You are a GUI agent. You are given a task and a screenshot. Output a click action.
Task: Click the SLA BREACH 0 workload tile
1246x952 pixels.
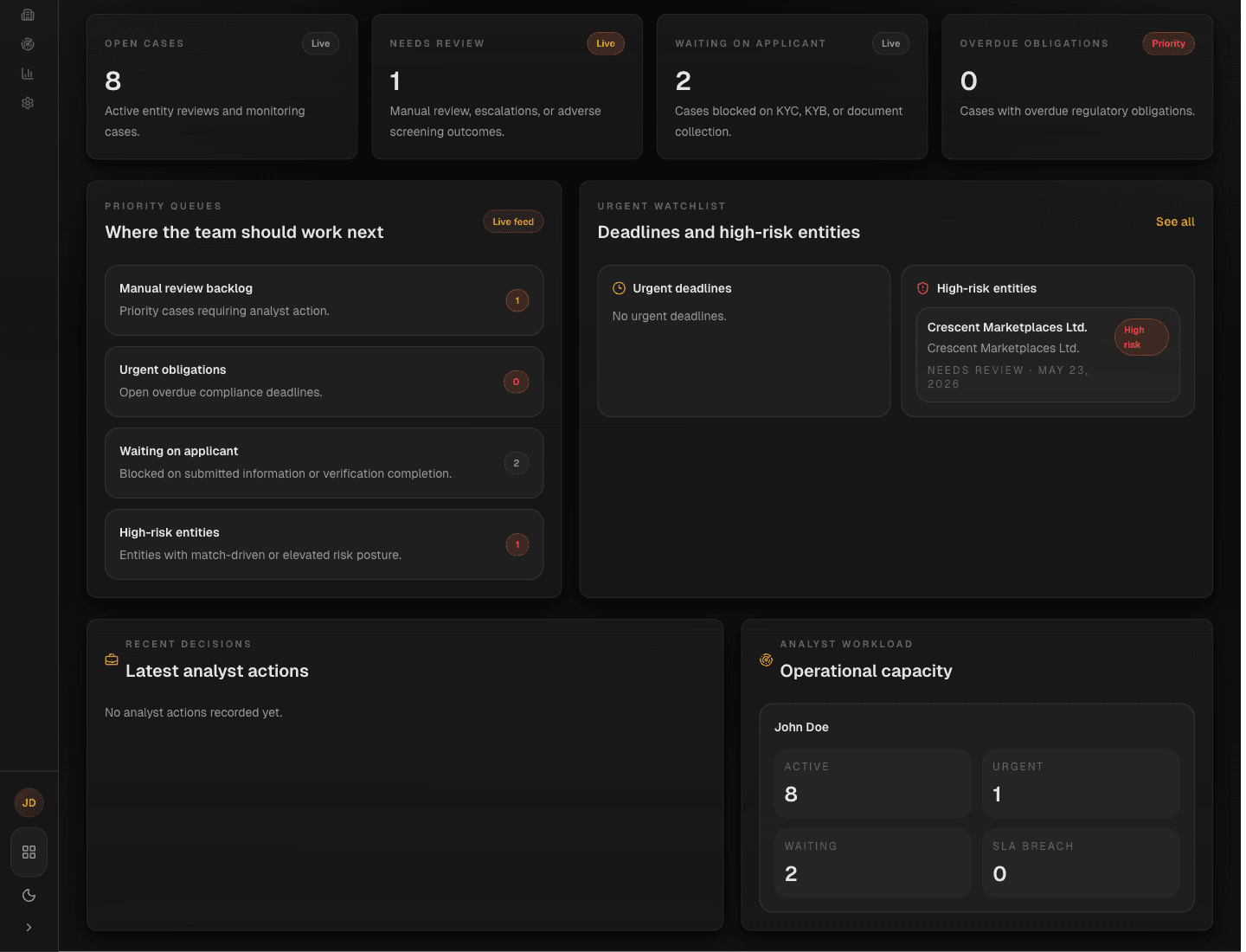(1081, 863)
